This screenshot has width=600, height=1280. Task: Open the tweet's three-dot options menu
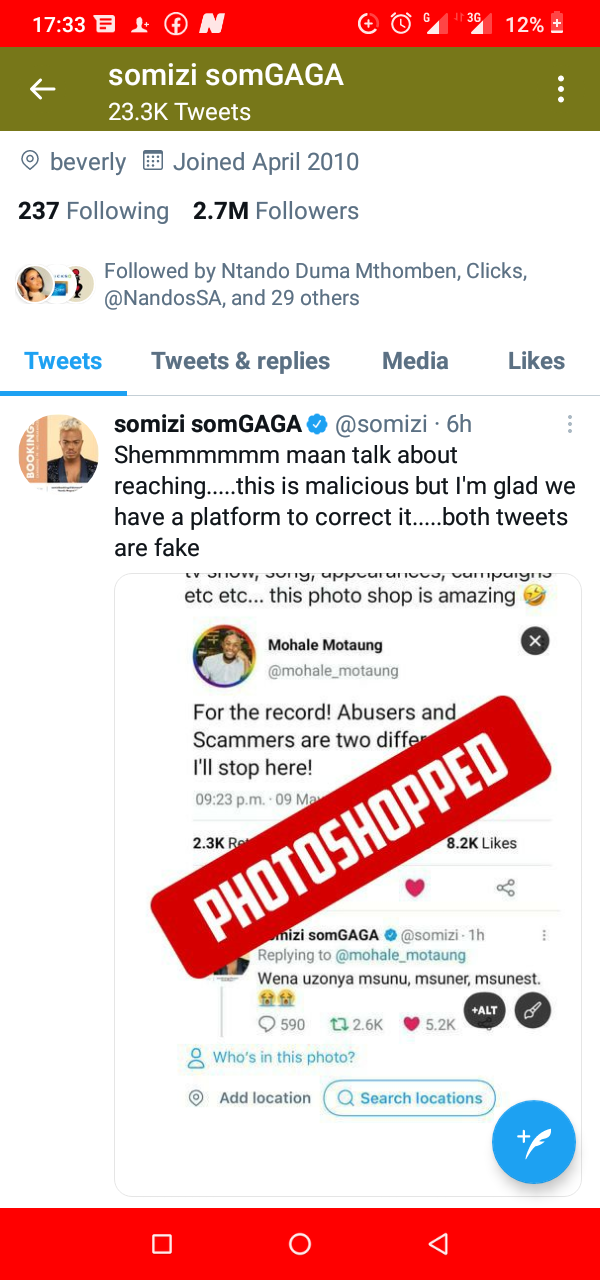tap(570, 425)
